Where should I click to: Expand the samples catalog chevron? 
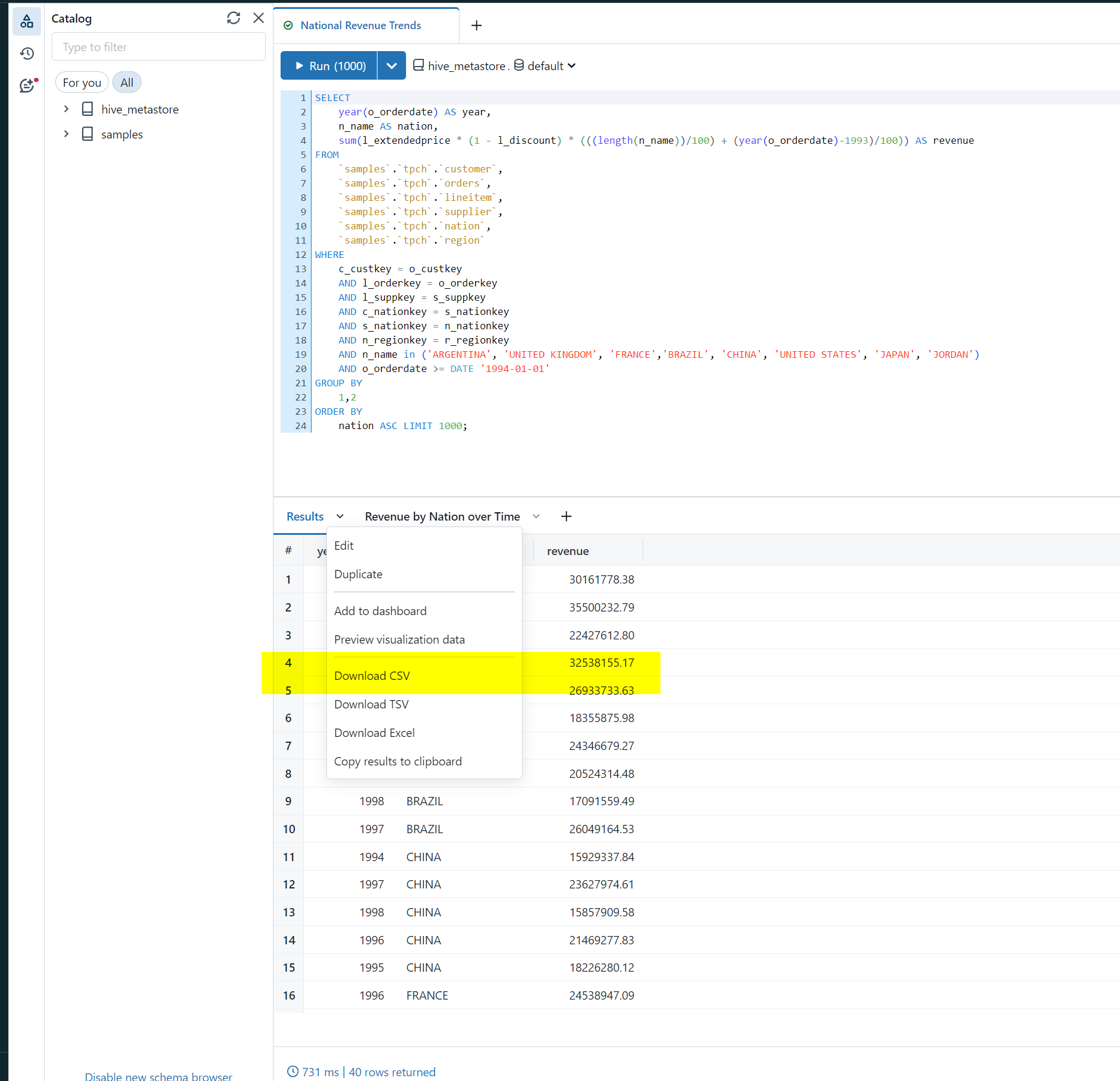(66, 134)
